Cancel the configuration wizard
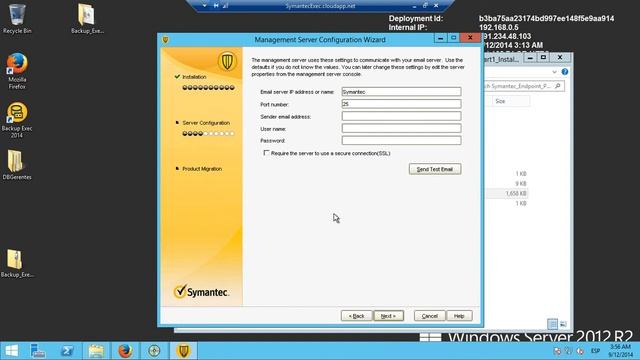640x360 pixels. [429, 316]
